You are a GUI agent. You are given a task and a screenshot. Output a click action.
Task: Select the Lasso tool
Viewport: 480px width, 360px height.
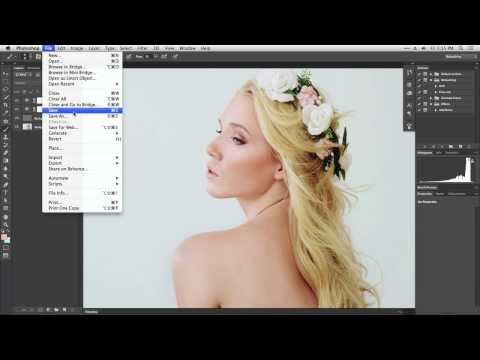[5, 89]
